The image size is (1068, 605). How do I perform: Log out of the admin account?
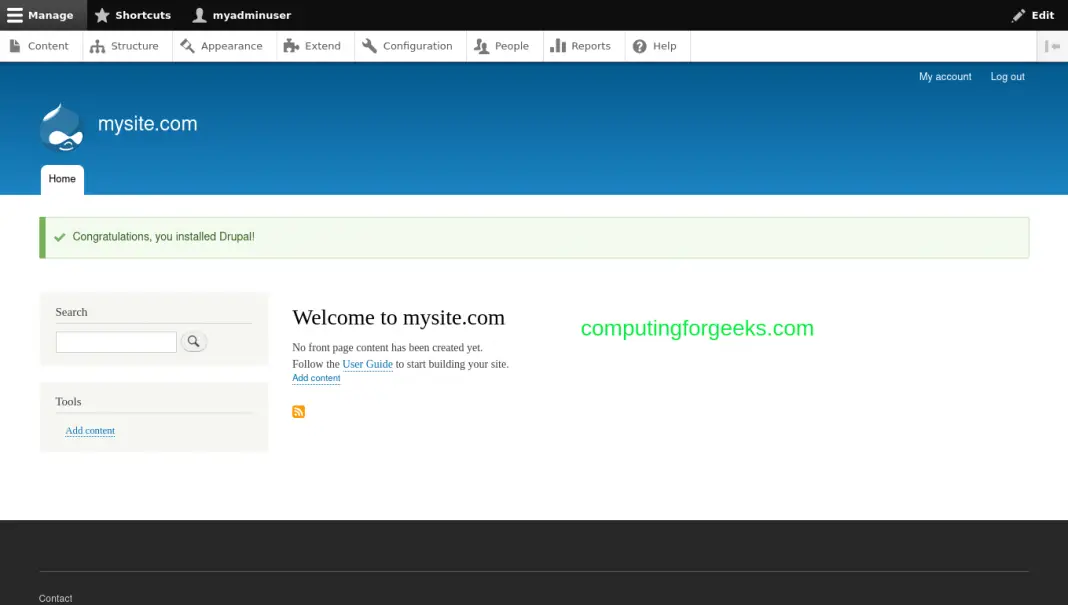point(1007,76)
